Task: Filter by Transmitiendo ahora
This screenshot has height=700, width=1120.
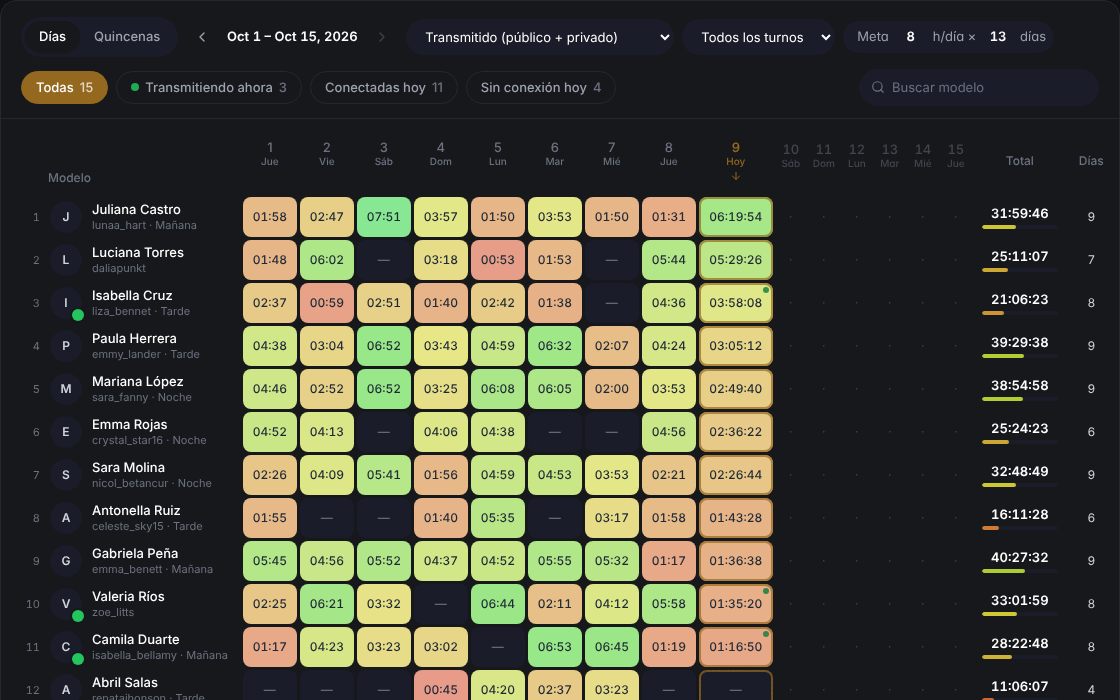Action: tap(209, 88)
